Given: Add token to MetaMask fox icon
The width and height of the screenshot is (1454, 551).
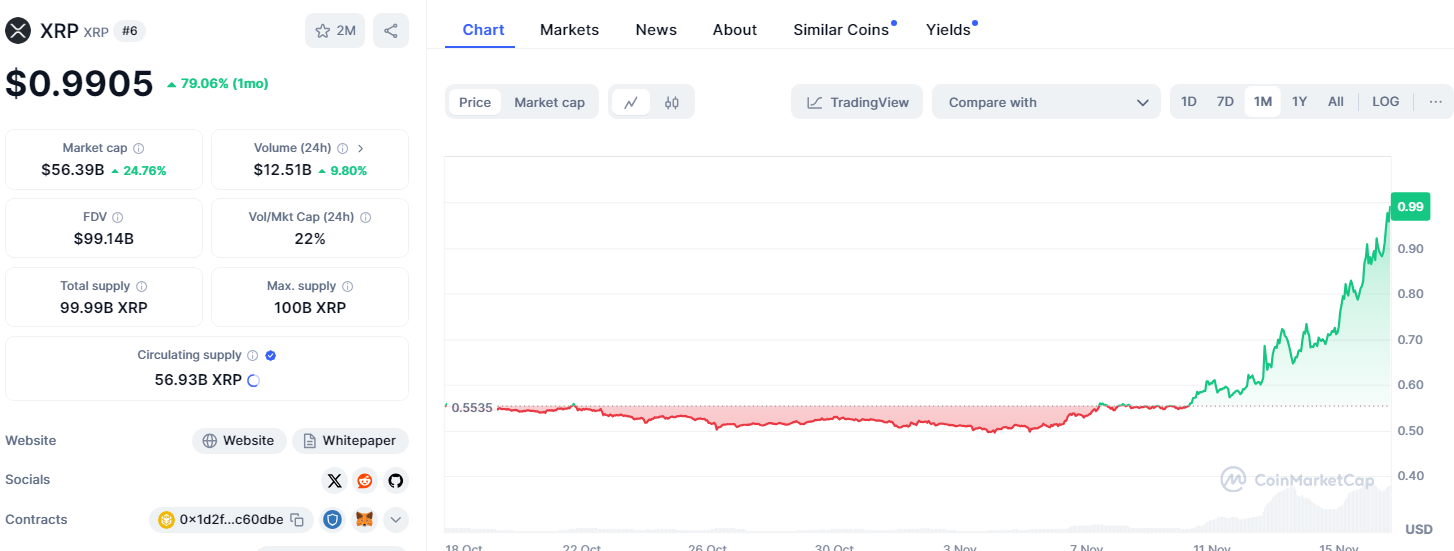Looking at the screenshot, I should pos(365,520).
